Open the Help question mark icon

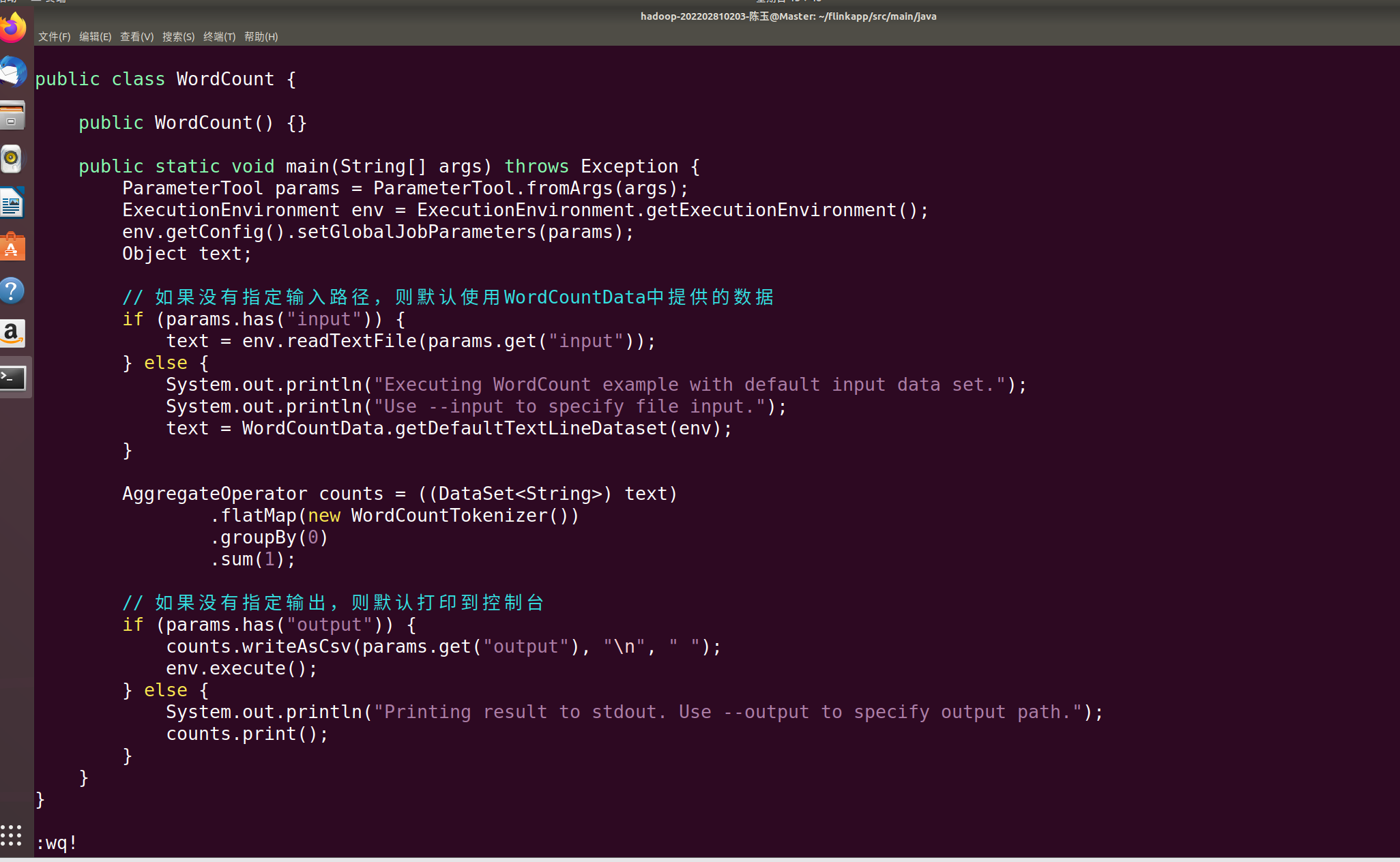click(12, 291)
